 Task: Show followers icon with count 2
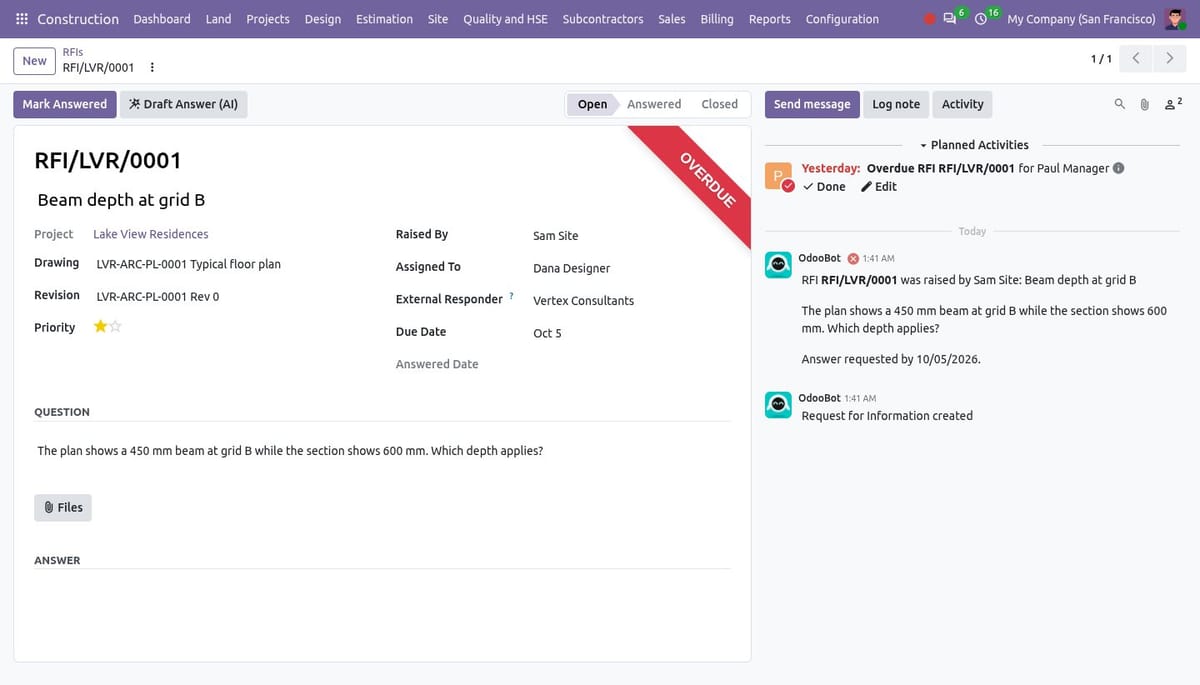[1173, 103]
